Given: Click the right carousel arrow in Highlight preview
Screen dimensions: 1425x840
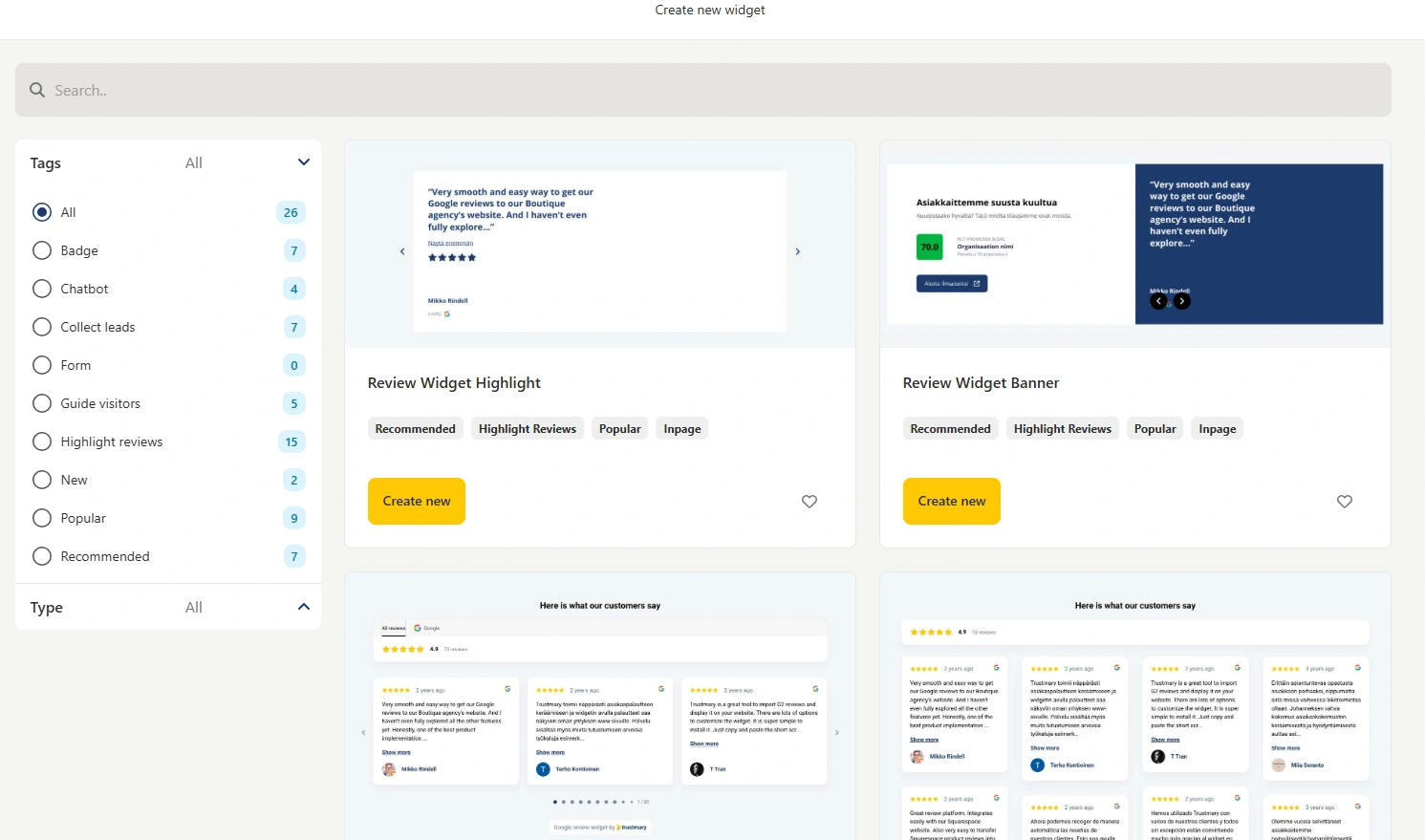Looking at the screenshot, I should (x=798, y=251).
